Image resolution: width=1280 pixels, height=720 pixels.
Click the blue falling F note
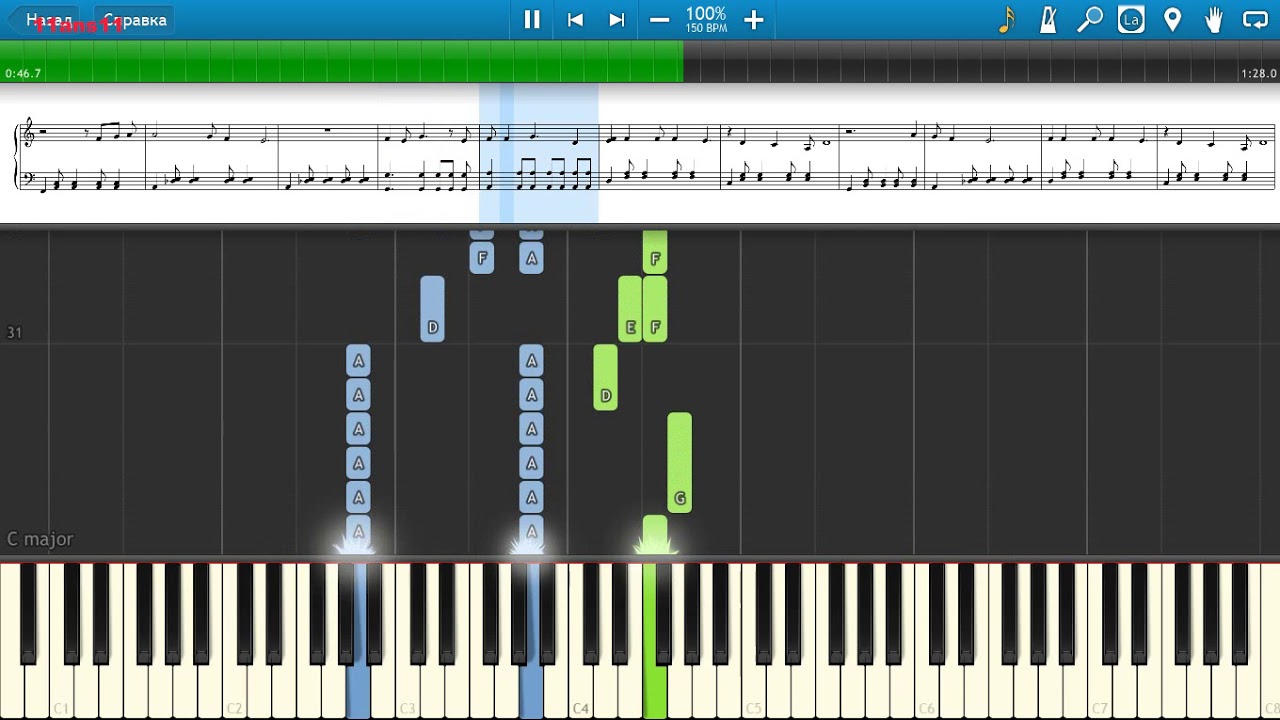tap(482, 258)
